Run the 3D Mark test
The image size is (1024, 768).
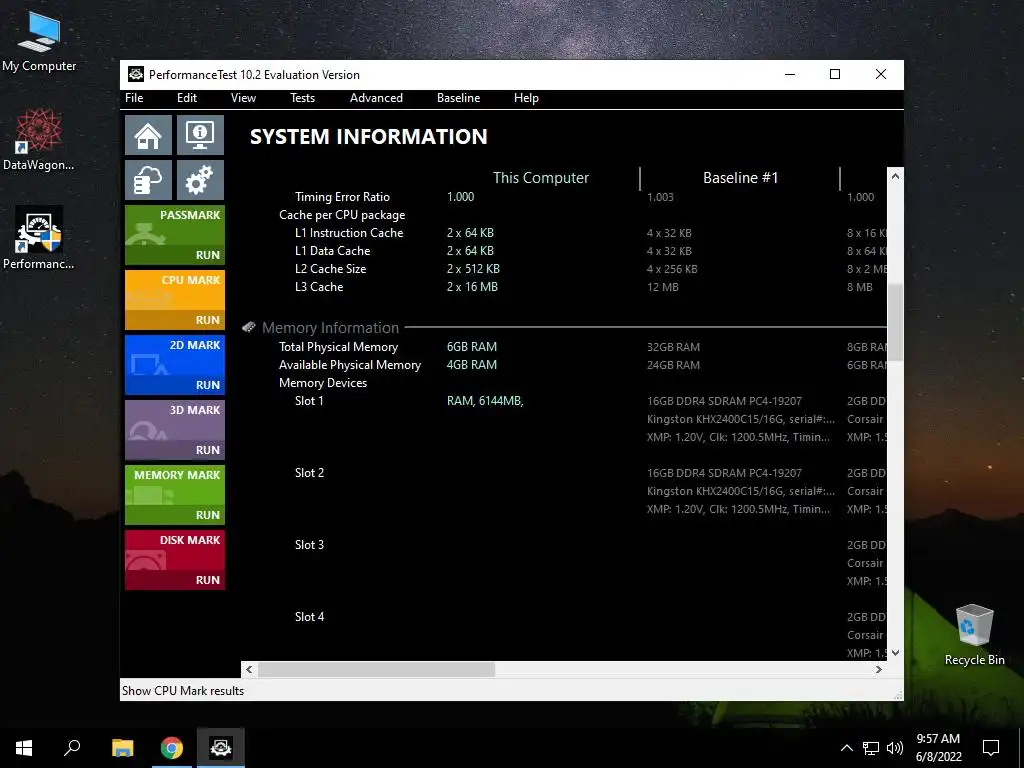[175, 430]
